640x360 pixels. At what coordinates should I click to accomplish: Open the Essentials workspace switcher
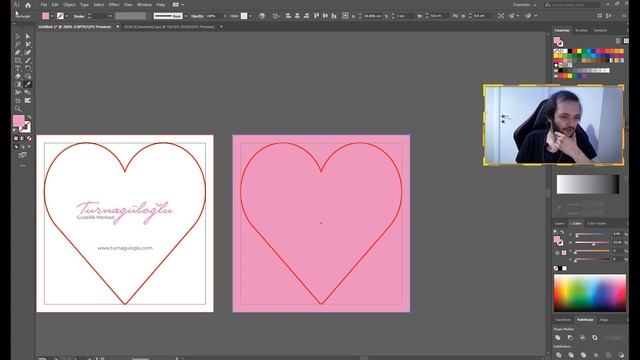524,5
